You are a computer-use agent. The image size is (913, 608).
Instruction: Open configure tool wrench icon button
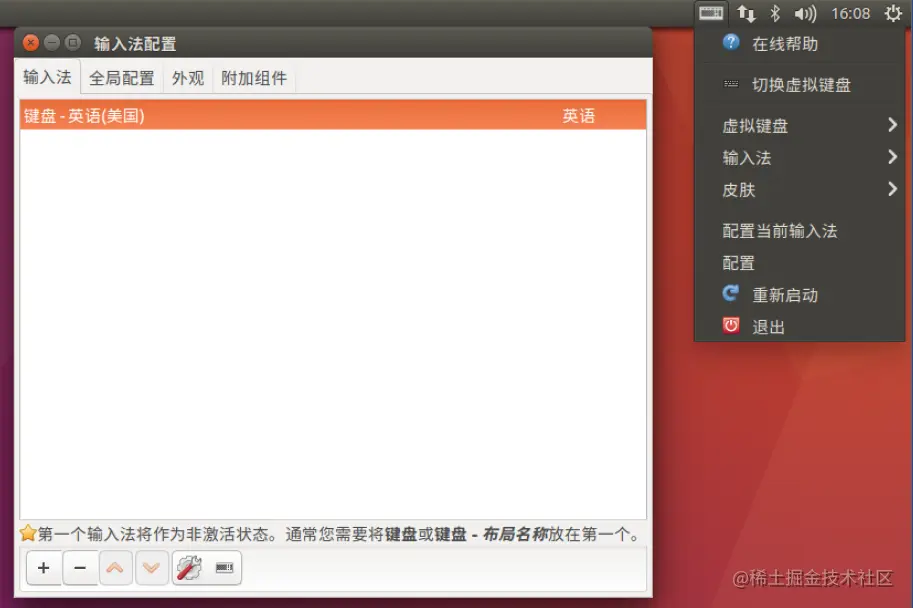[x=189, y=567]
